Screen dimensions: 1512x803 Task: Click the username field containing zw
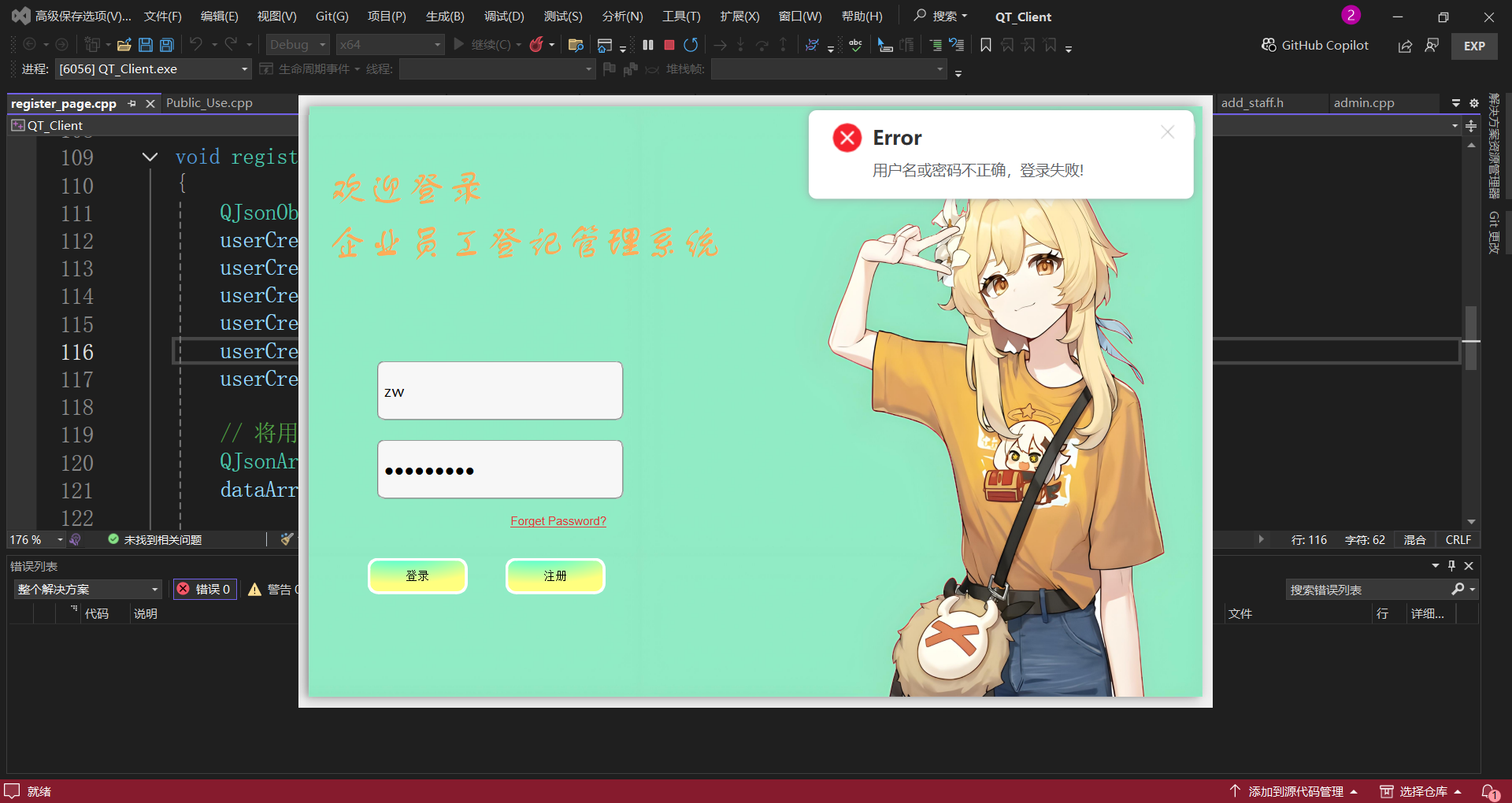pos(500,391)
